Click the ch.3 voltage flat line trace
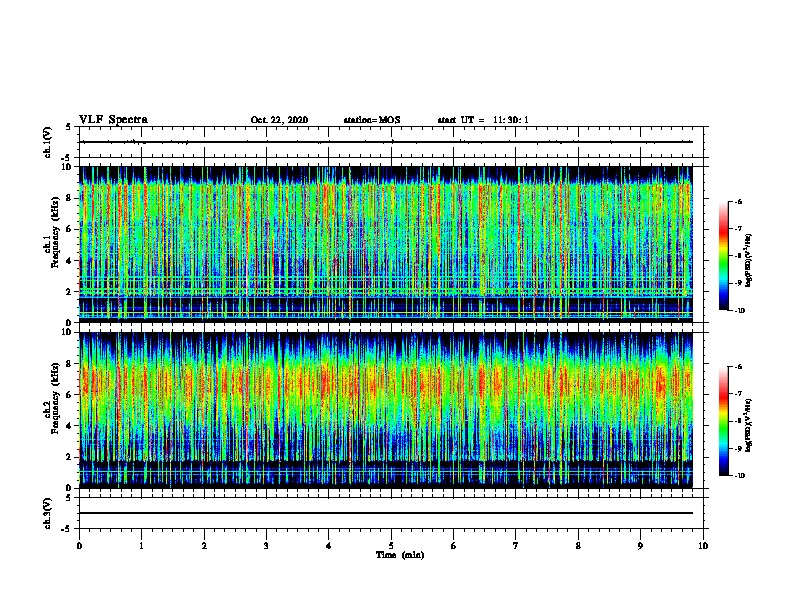Viewport: 792px width, 612px height. 386,513
